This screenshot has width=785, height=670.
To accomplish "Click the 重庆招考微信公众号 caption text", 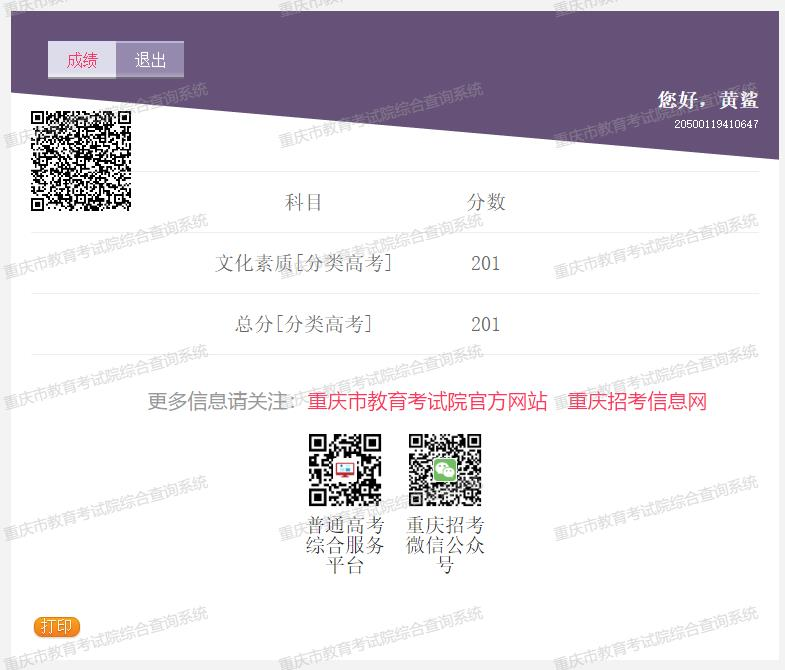I will [x=445, y=545].
